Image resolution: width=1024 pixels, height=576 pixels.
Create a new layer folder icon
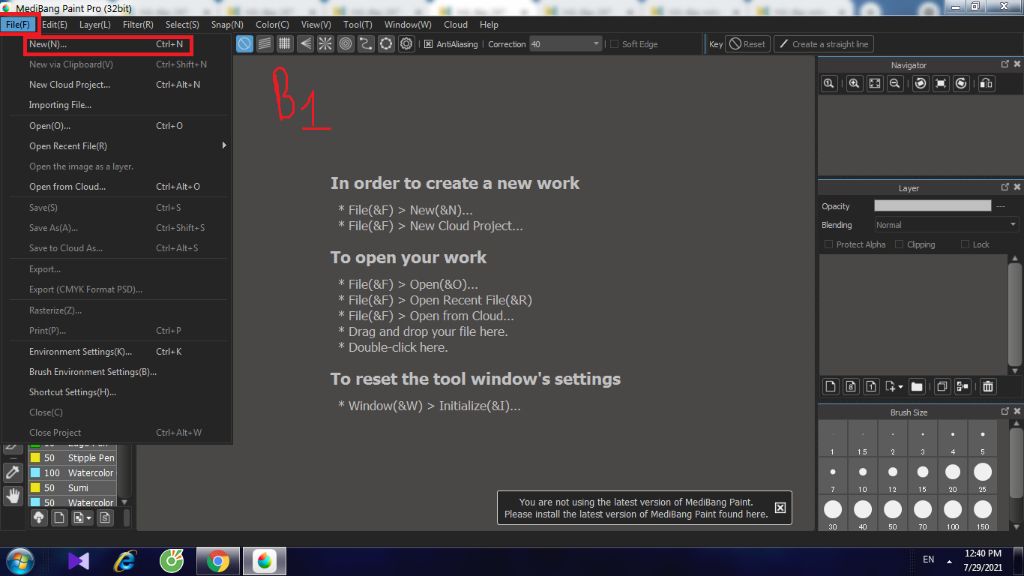pos(917,387)
